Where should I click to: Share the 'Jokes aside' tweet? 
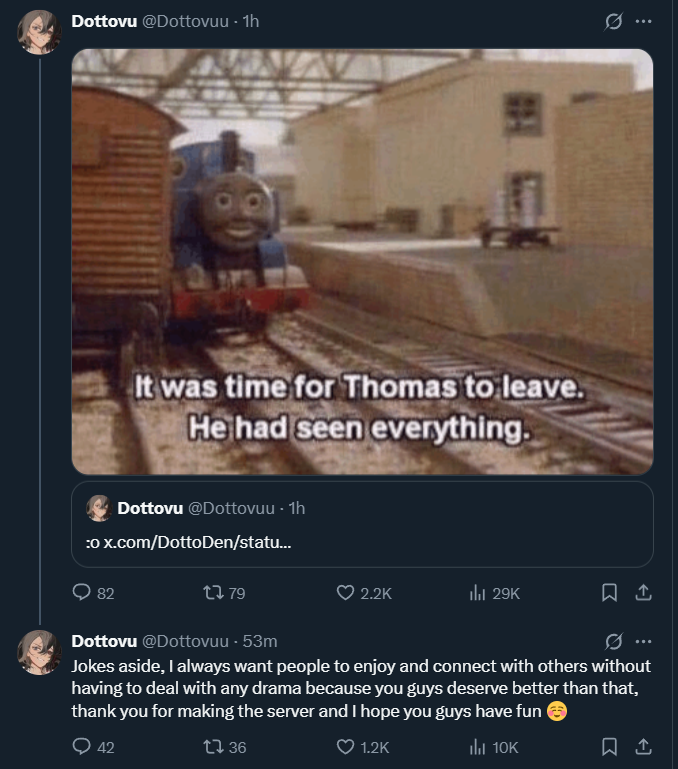[x=644, y=746]
